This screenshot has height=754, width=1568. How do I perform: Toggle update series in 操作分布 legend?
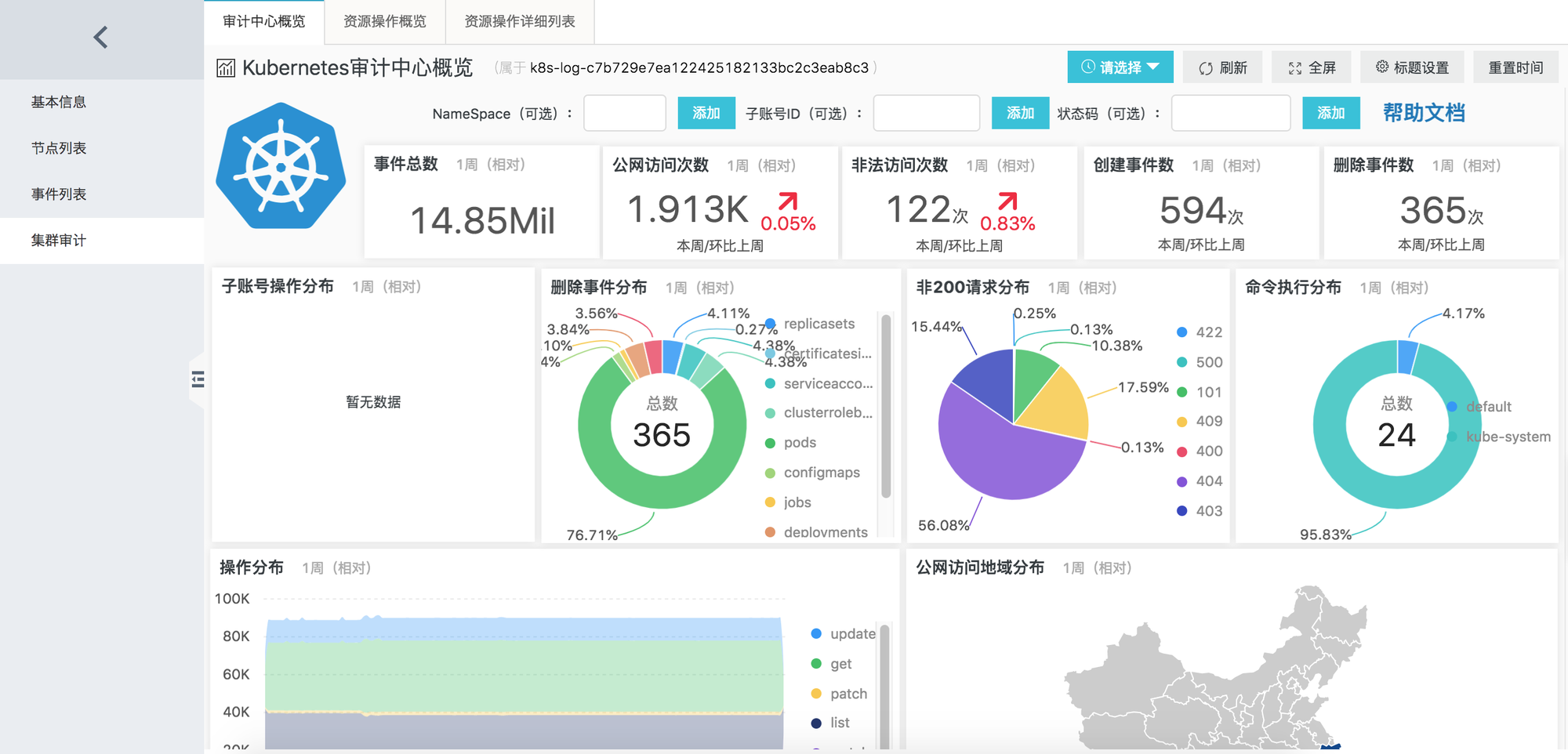(x=843, y=633)
